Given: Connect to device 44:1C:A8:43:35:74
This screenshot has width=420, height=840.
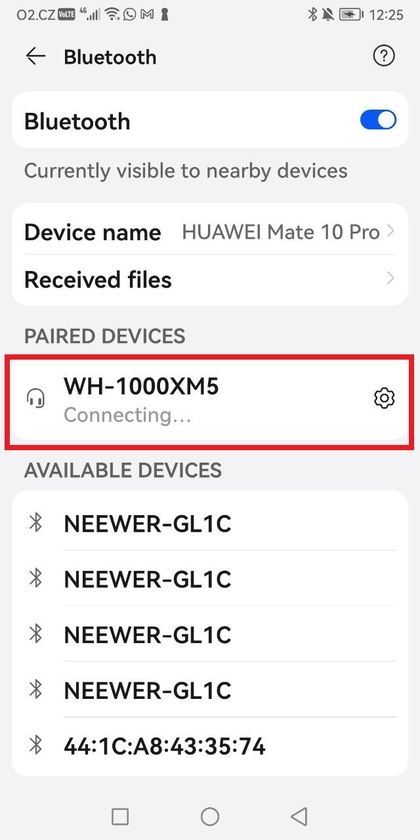Looking at the screenshot, I should pos(210,745).
